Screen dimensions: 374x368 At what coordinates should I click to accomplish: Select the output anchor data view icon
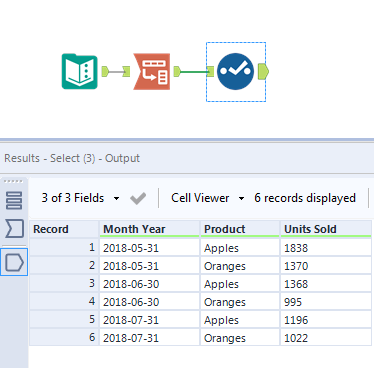(14, 262)
